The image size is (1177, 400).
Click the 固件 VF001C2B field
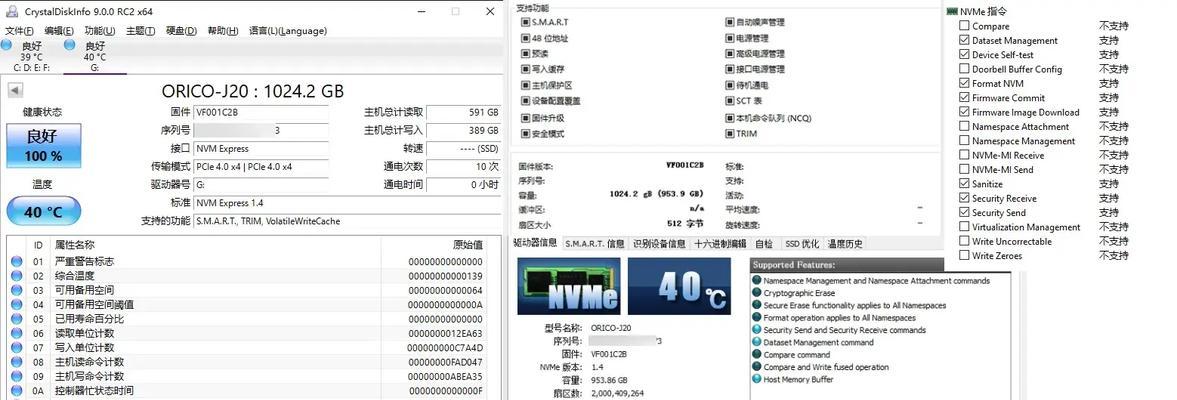pyautogui.click(x=260, y=113)
